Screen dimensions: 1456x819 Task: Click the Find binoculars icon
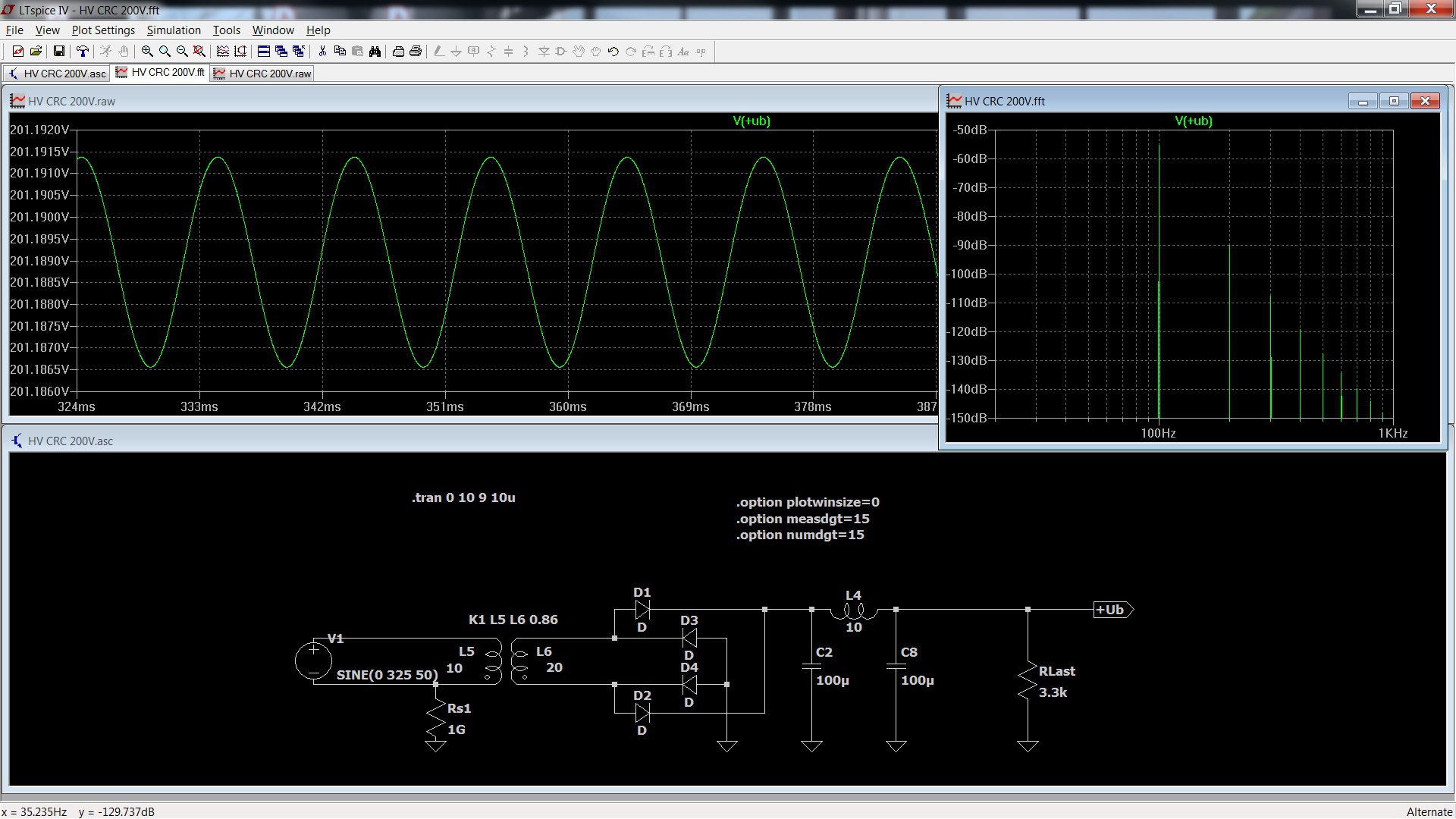pyautogui.click(x=375, y=52)
